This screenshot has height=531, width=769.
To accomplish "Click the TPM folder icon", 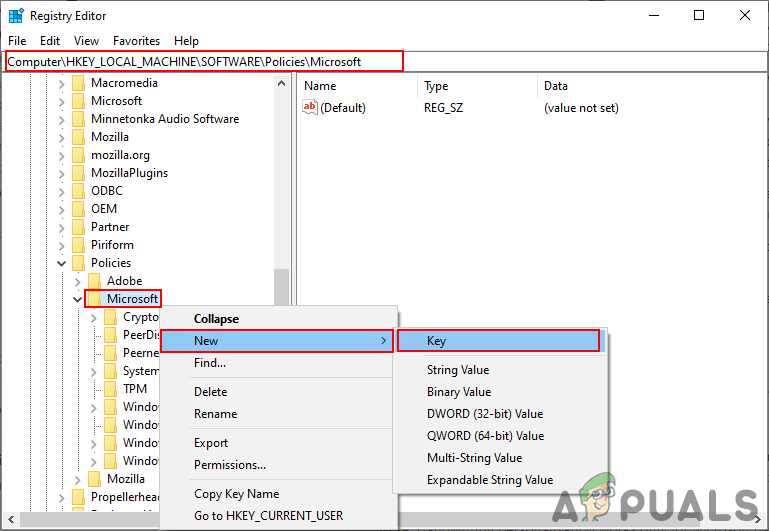I will click(x=110, y=389).
